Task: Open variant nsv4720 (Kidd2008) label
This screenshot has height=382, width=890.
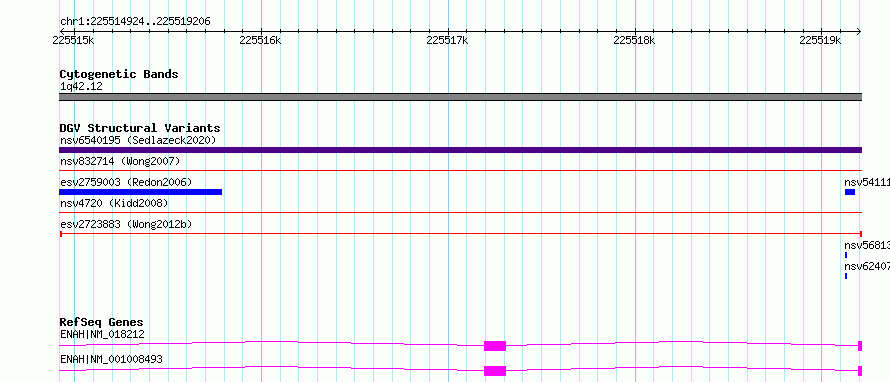Action: pos(114,203)
